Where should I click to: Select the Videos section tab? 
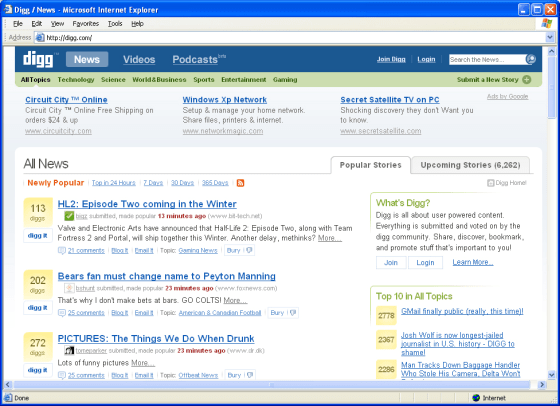139,59
